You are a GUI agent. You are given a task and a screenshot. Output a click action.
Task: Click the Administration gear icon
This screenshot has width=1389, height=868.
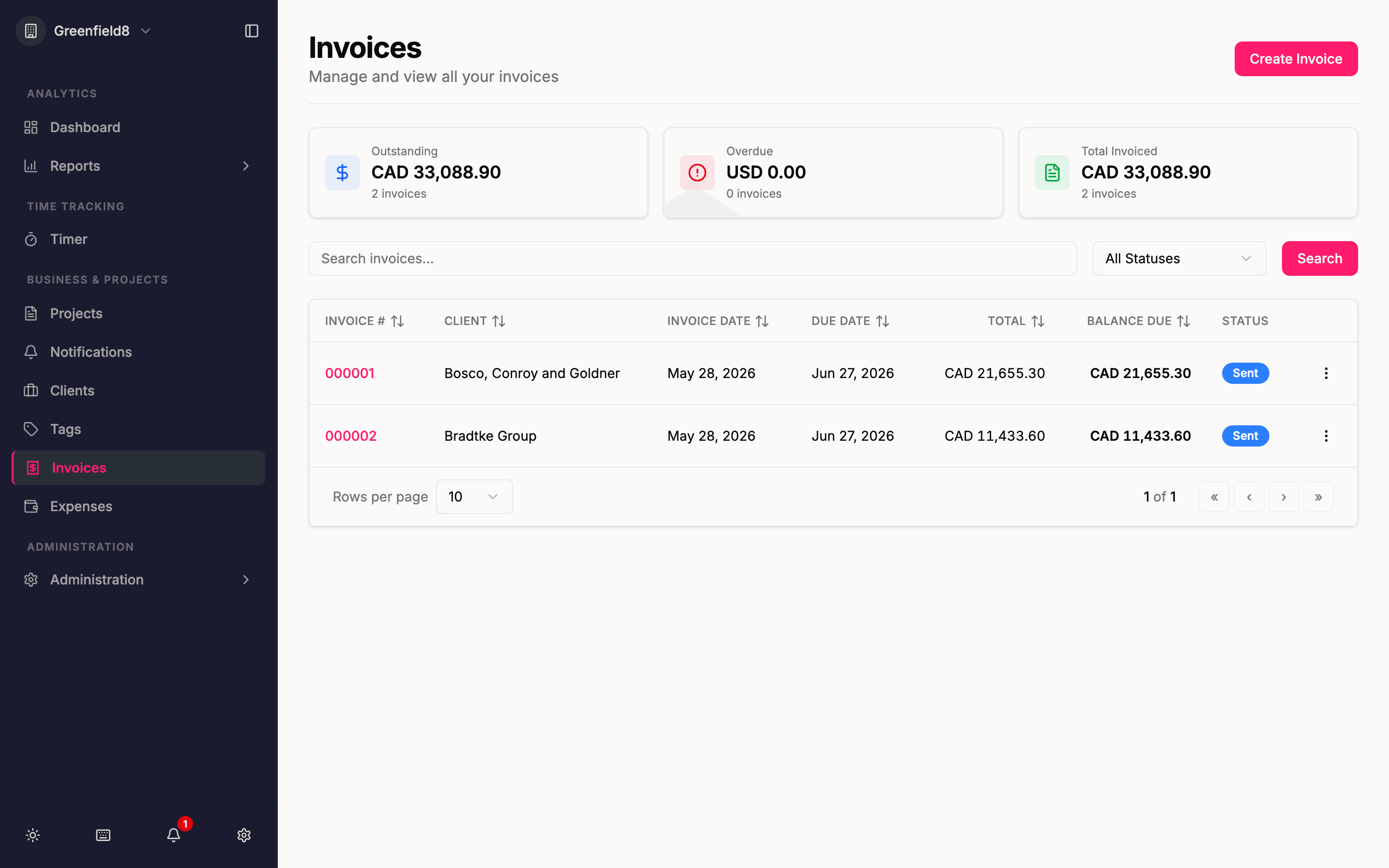31,580
